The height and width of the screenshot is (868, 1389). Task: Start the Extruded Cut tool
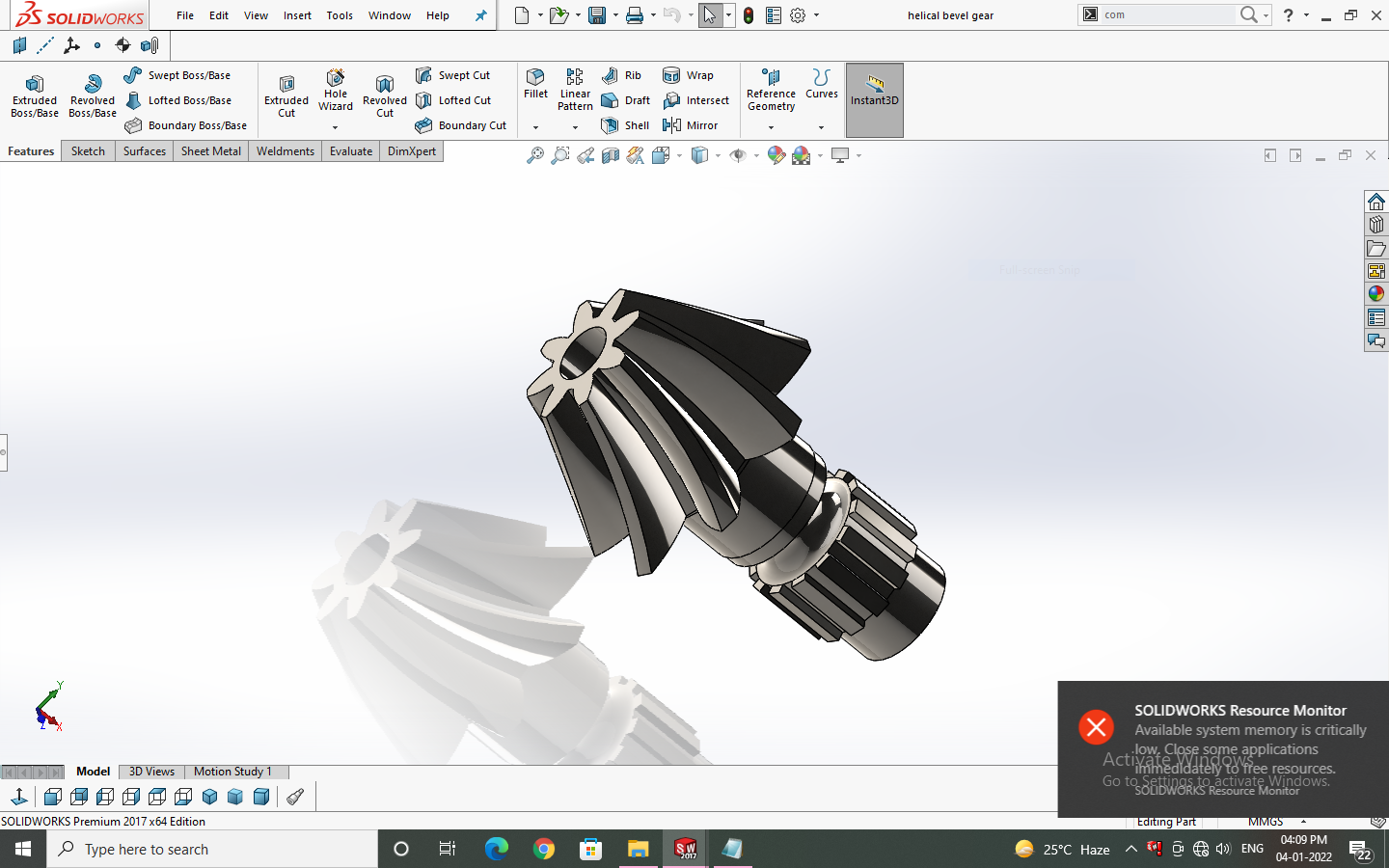[x=286, y=96]
